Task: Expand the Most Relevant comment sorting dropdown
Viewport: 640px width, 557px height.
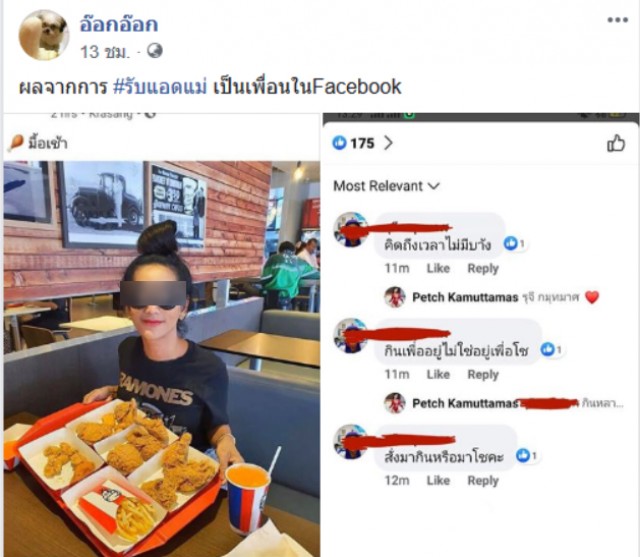Action: (387, 186)
